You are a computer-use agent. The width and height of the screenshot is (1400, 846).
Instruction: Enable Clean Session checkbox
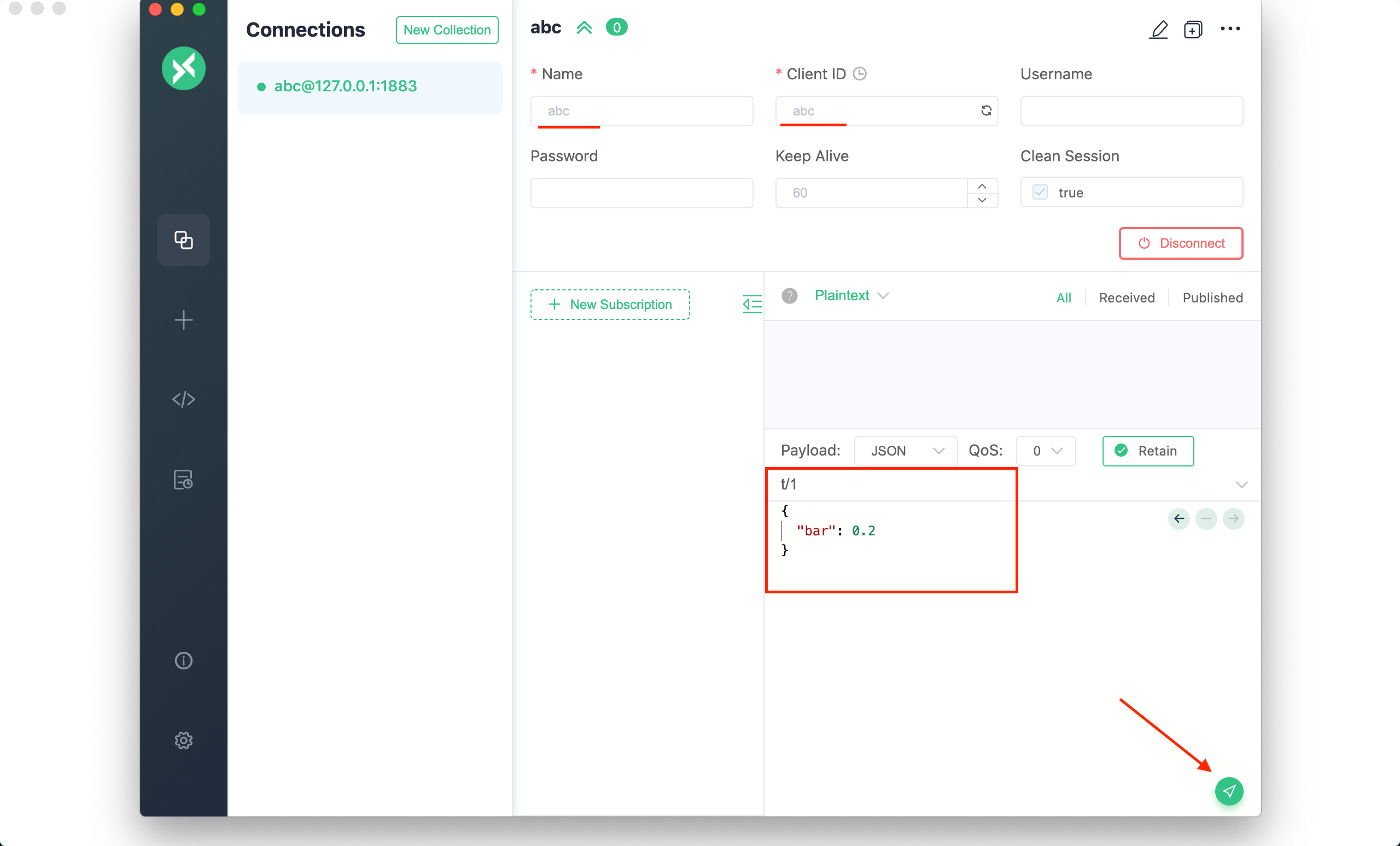(x=1040, y=192)
